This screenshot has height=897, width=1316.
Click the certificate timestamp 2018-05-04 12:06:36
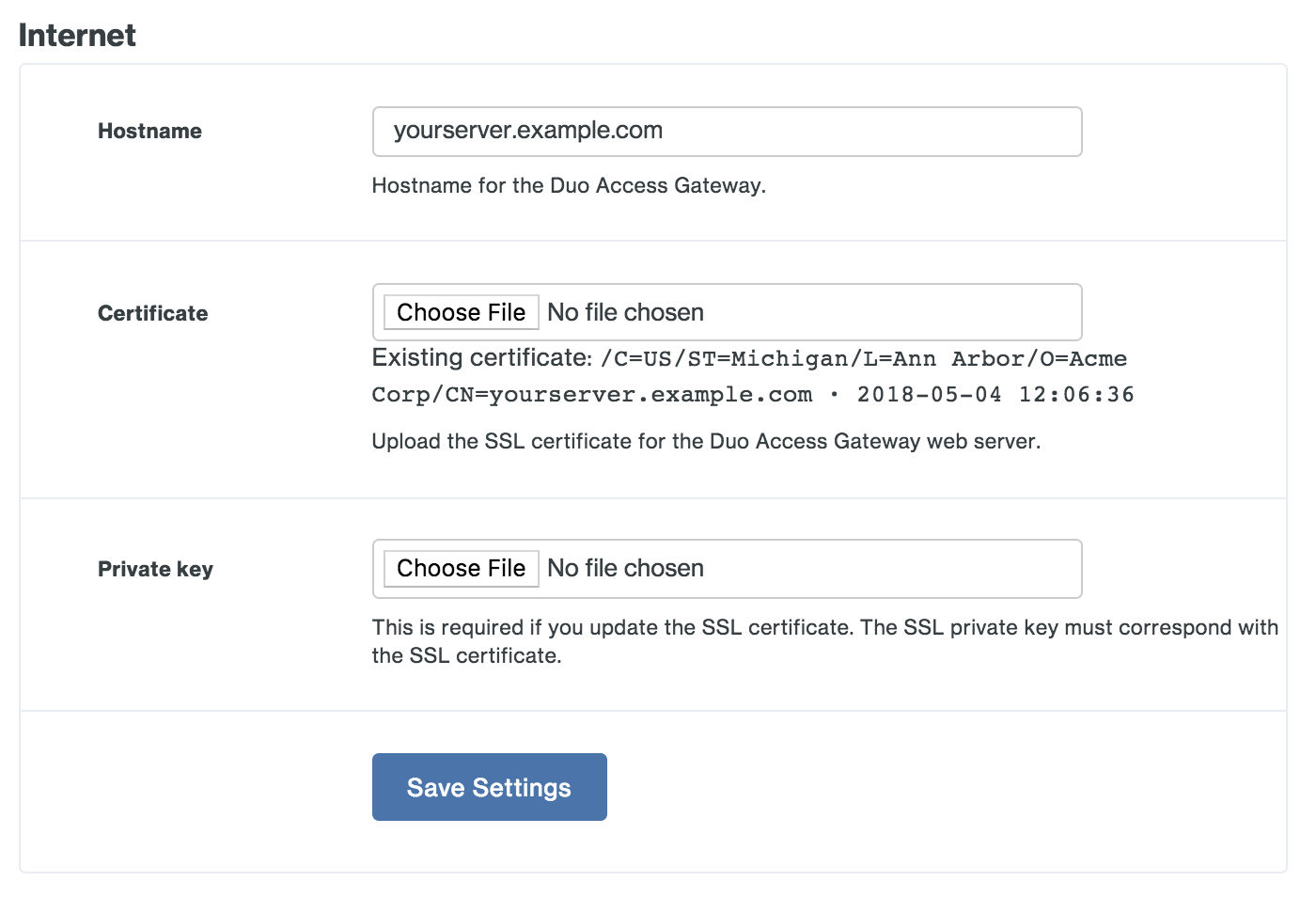995,394
